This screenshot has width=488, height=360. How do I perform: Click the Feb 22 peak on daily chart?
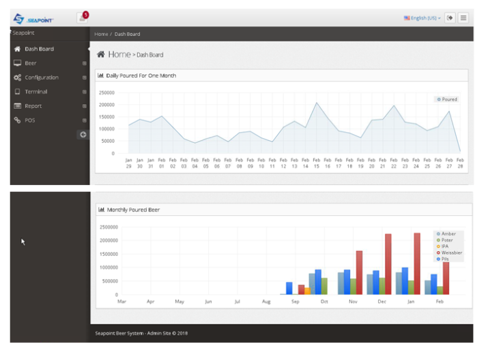(x=394, y=106)
